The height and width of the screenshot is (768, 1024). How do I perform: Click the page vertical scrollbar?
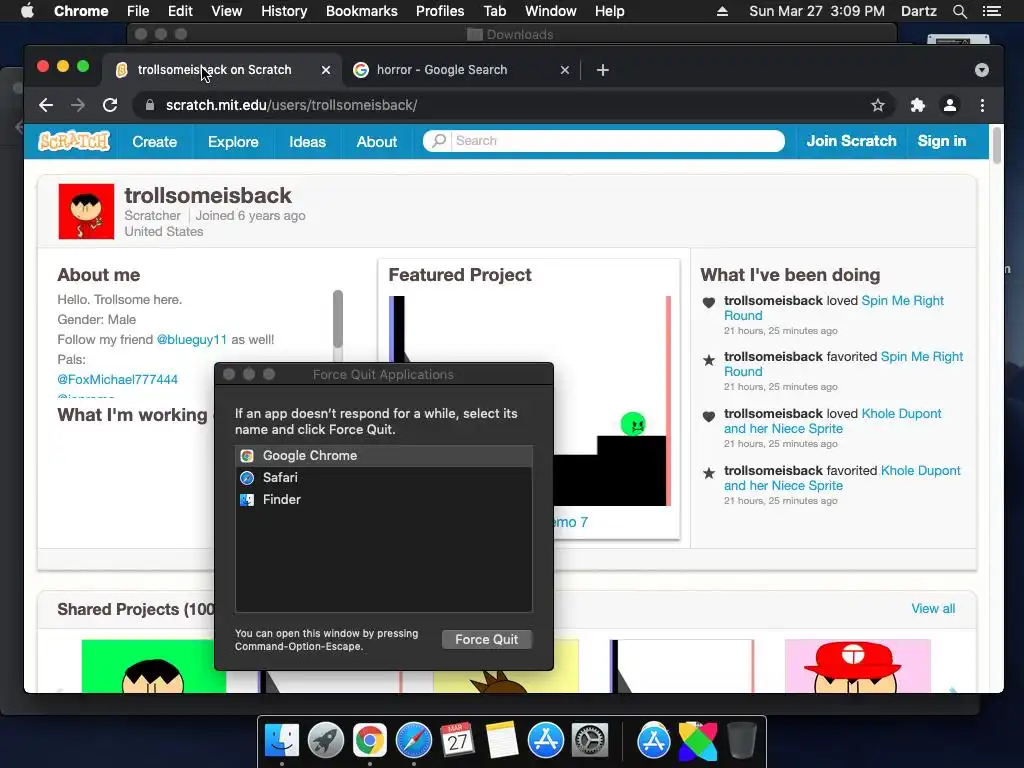tap(997, 146)
